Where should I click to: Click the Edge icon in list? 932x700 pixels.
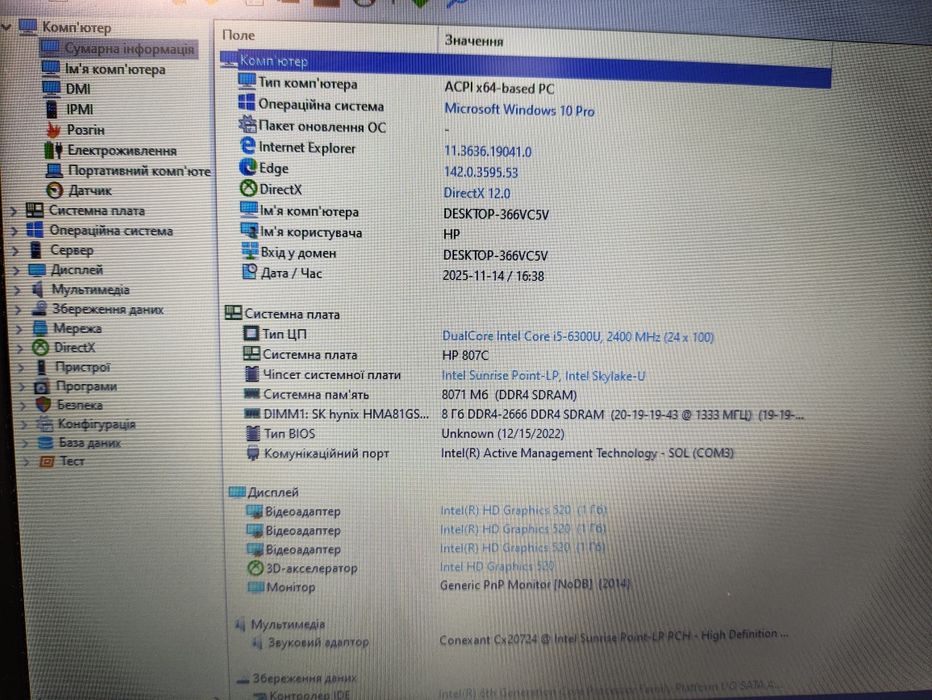tap(248, 167)
